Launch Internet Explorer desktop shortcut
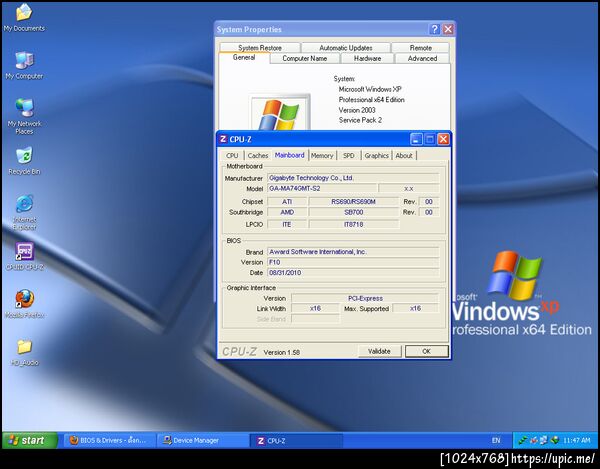600x469 pixels. tap(24, 212)
